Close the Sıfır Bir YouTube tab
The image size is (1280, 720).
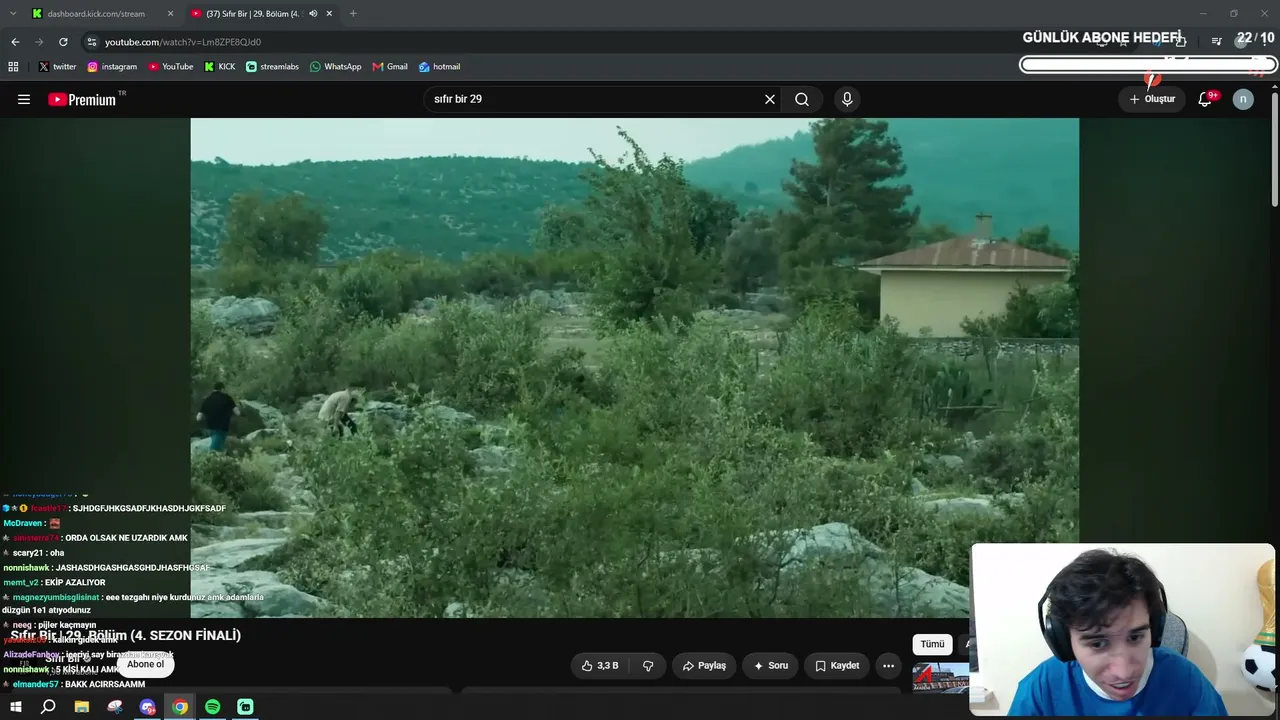pos(329,14)
